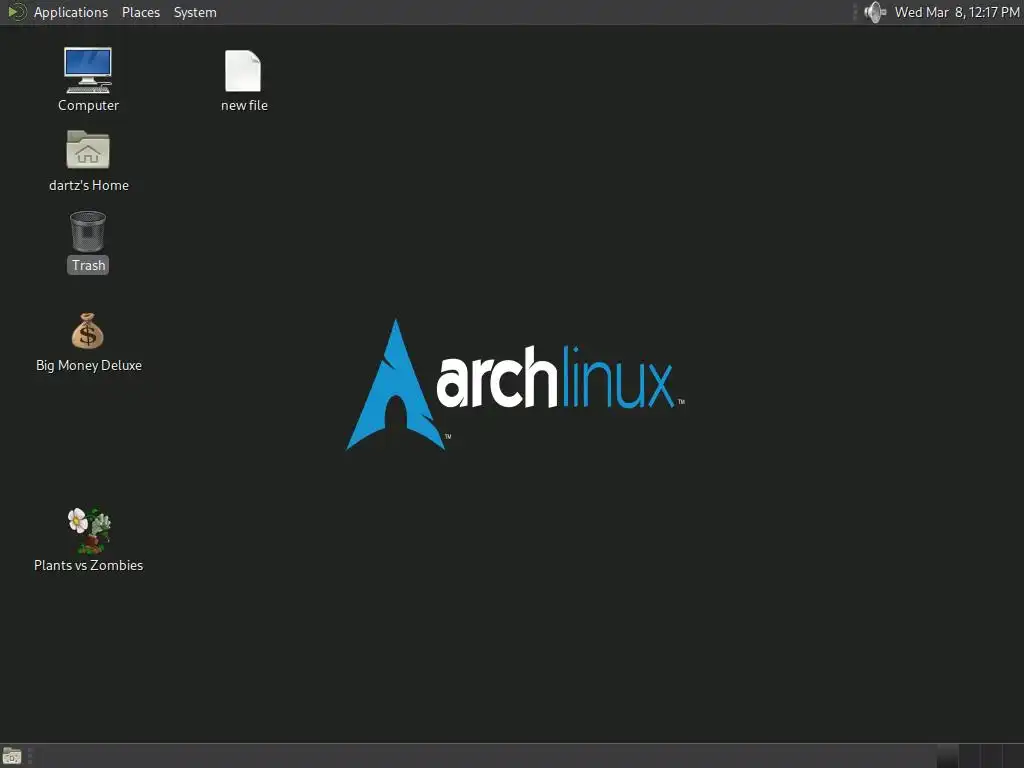Open the clock showing Wed Mar 8, 12:17 PM
1024x768 pixels.
[x=957, y=12]
